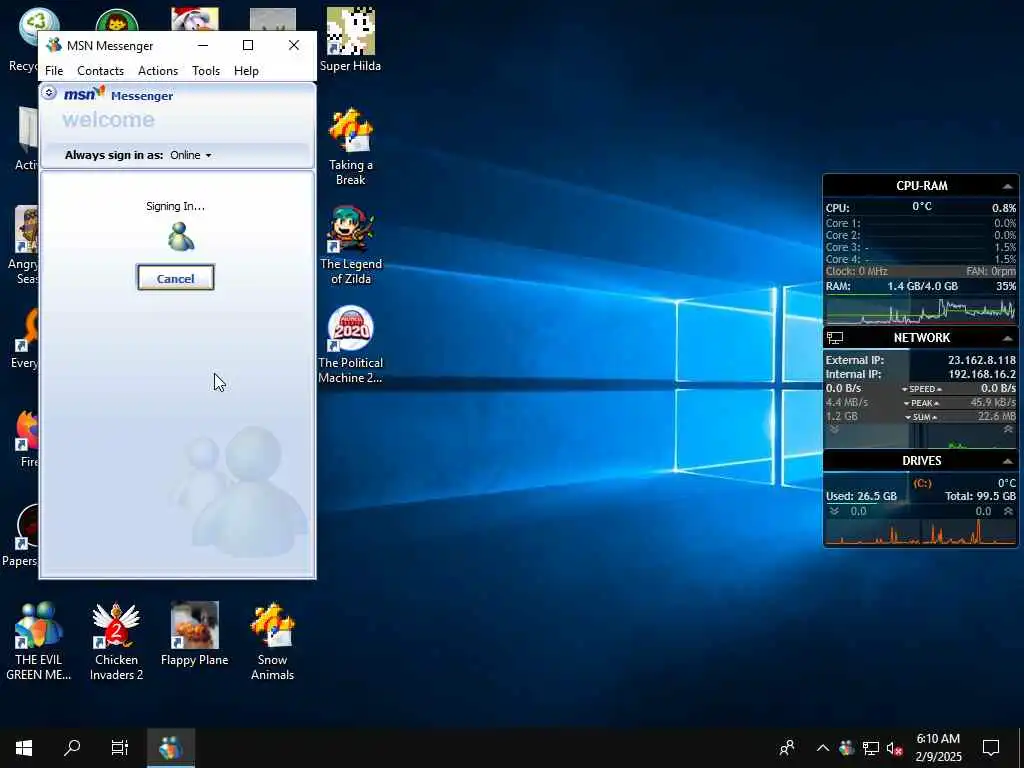Click the Internal IP value 192.168.16.2

(982, 374)
